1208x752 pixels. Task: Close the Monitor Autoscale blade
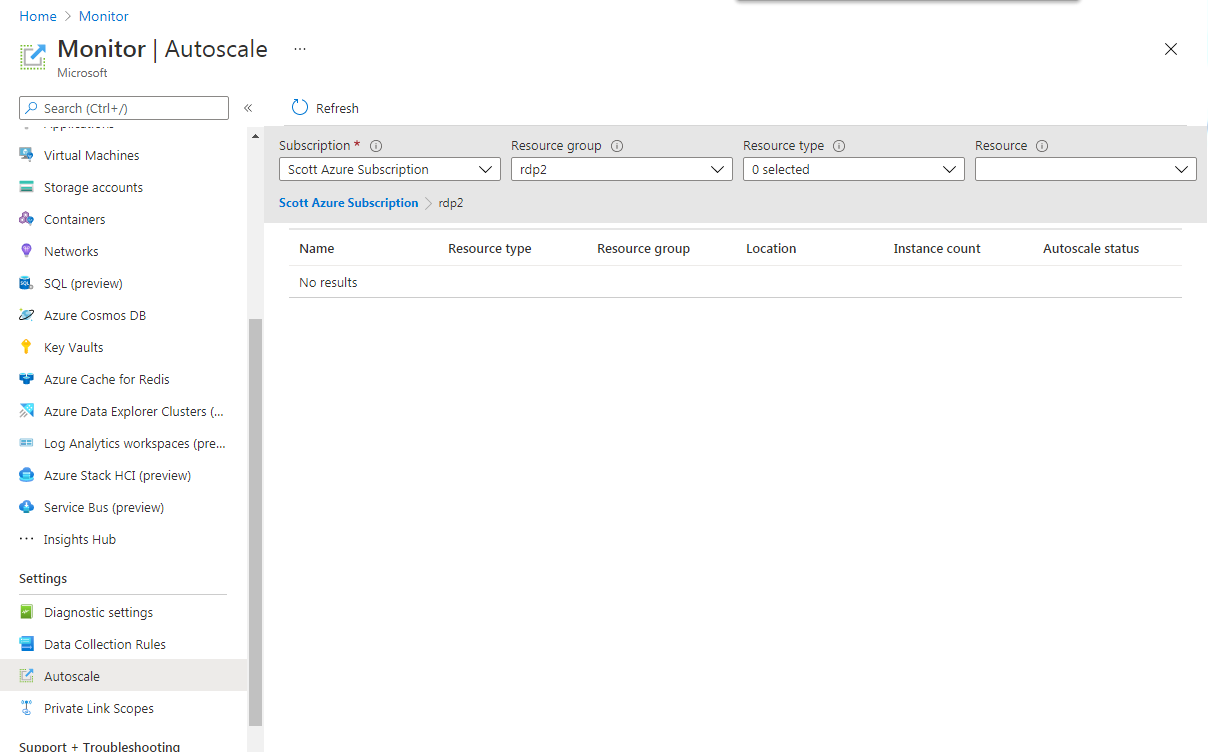[1171, 49]
